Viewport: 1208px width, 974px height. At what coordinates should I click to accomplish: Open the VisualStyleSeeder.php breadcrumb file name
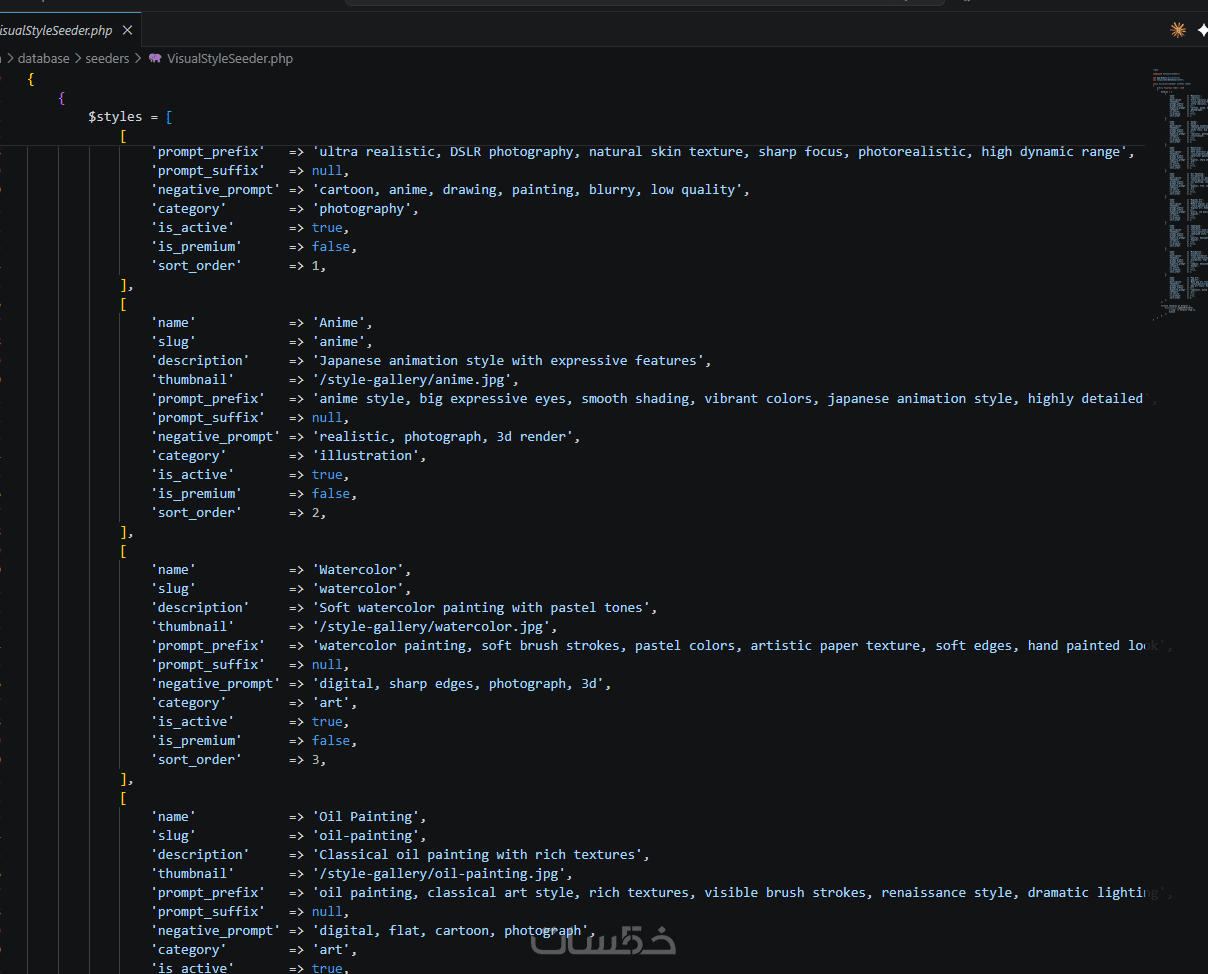pyautogui.click(x=230, y=59)
